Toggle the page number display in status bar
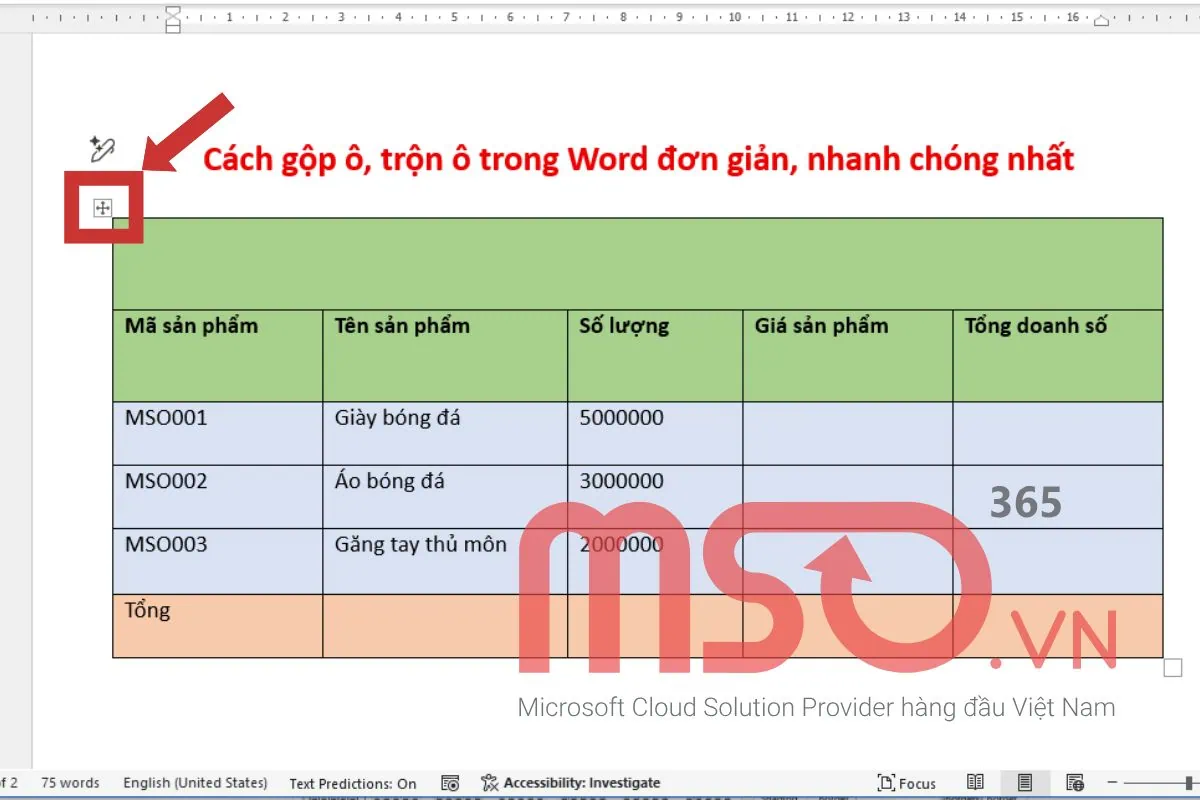This screenshot has width=1200, height=800. (8, 783)
